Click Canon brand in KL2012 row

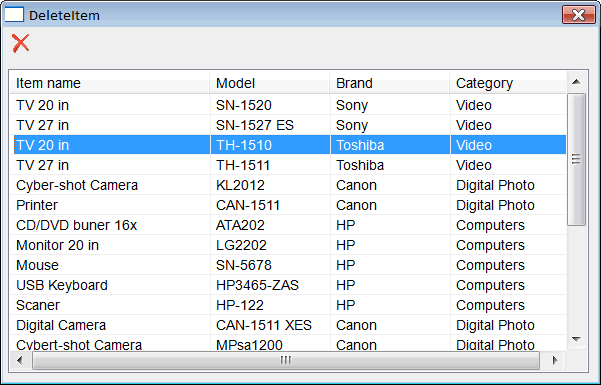pos(390,185)
